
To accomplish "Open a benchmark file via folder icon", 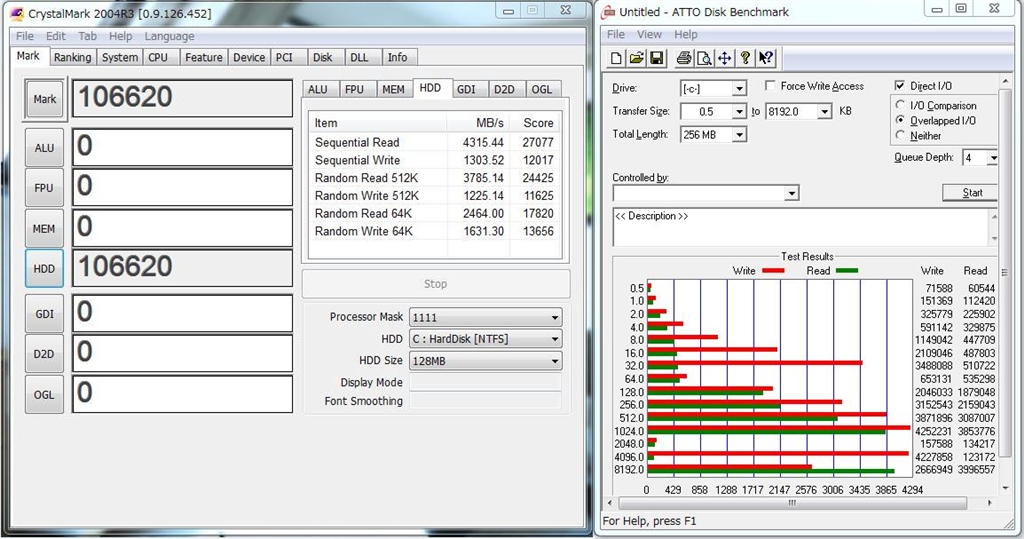I will pos(636,58).
